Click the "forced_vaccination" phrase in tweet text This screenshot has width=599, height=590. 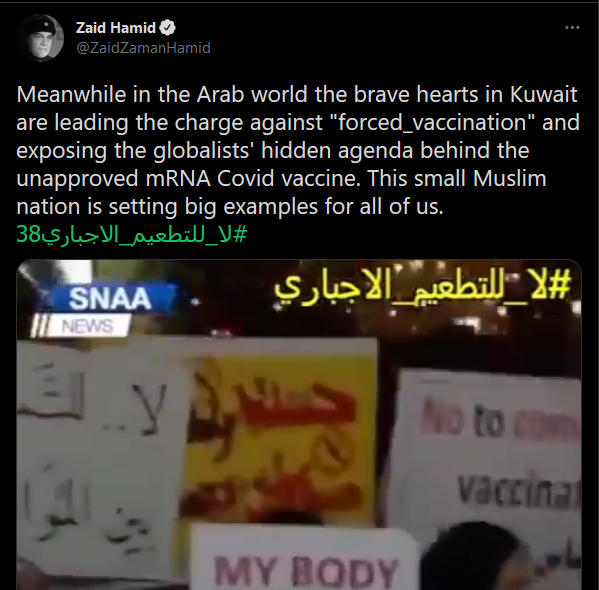coord(432,122)
